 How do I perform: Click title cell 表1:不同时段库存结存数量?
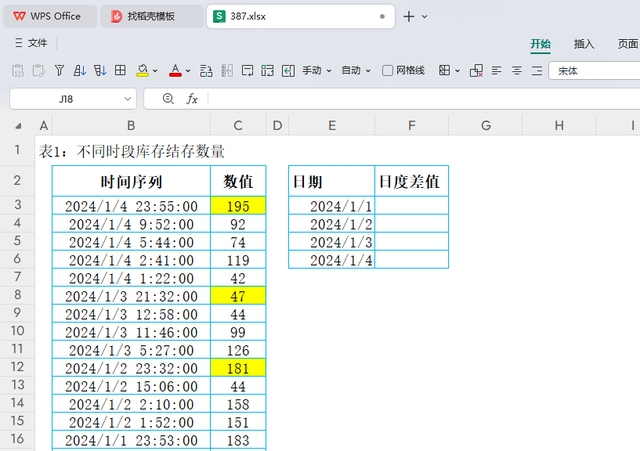pos(131,151)
